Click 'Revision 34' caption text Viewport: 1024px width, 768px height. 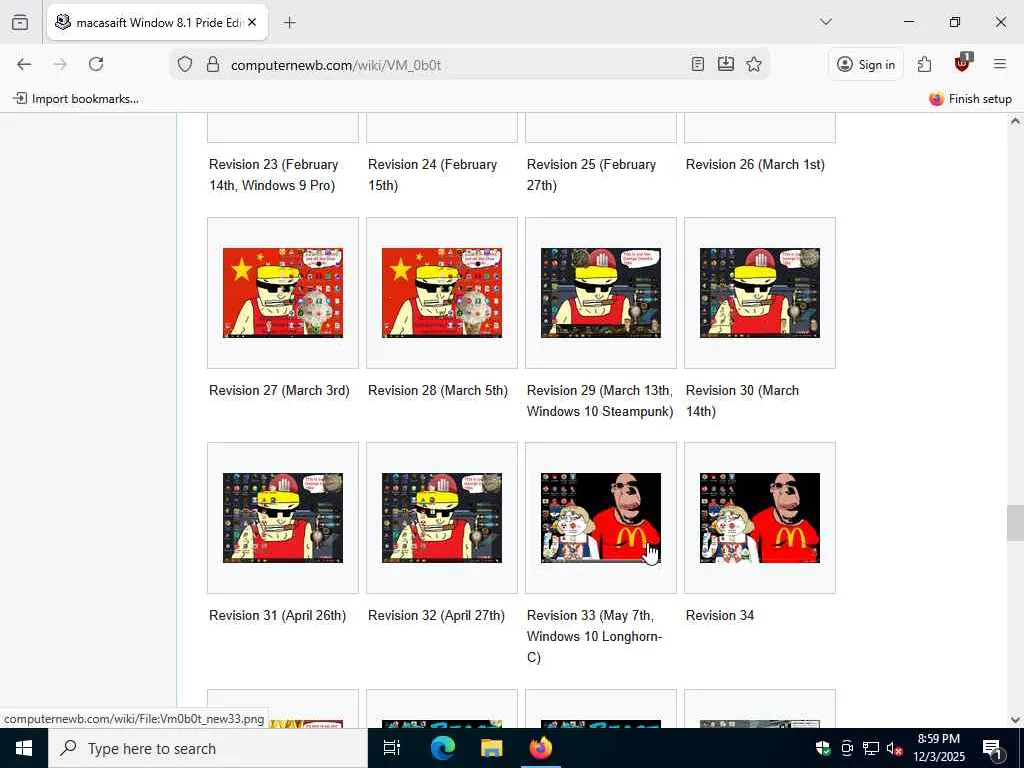(720, 616)
